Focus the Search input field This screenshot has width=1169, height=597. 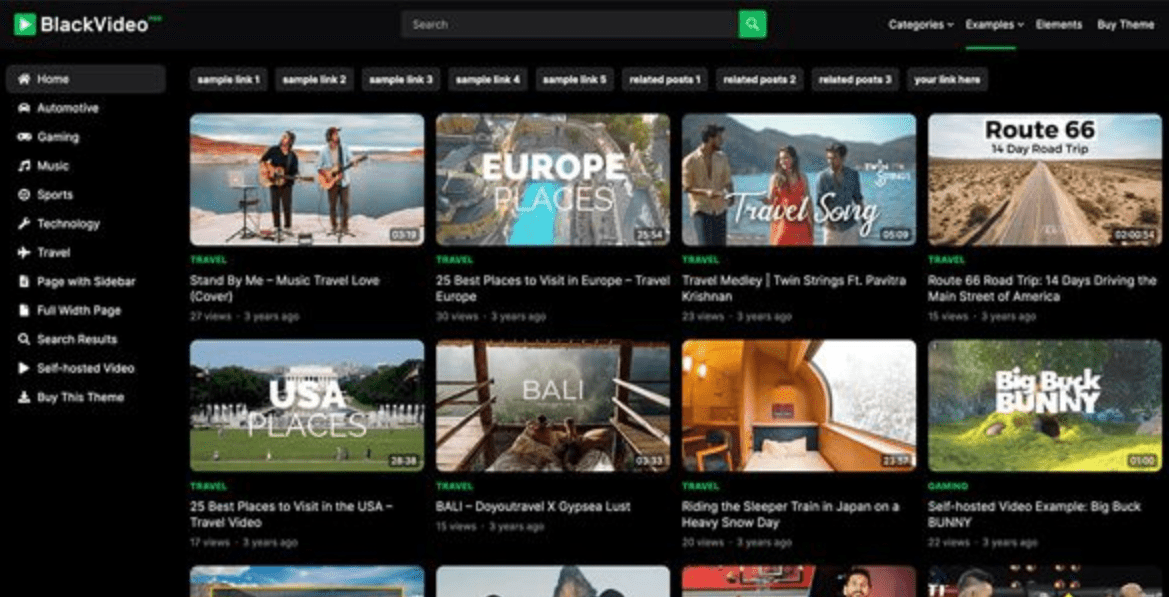point(570,24)
